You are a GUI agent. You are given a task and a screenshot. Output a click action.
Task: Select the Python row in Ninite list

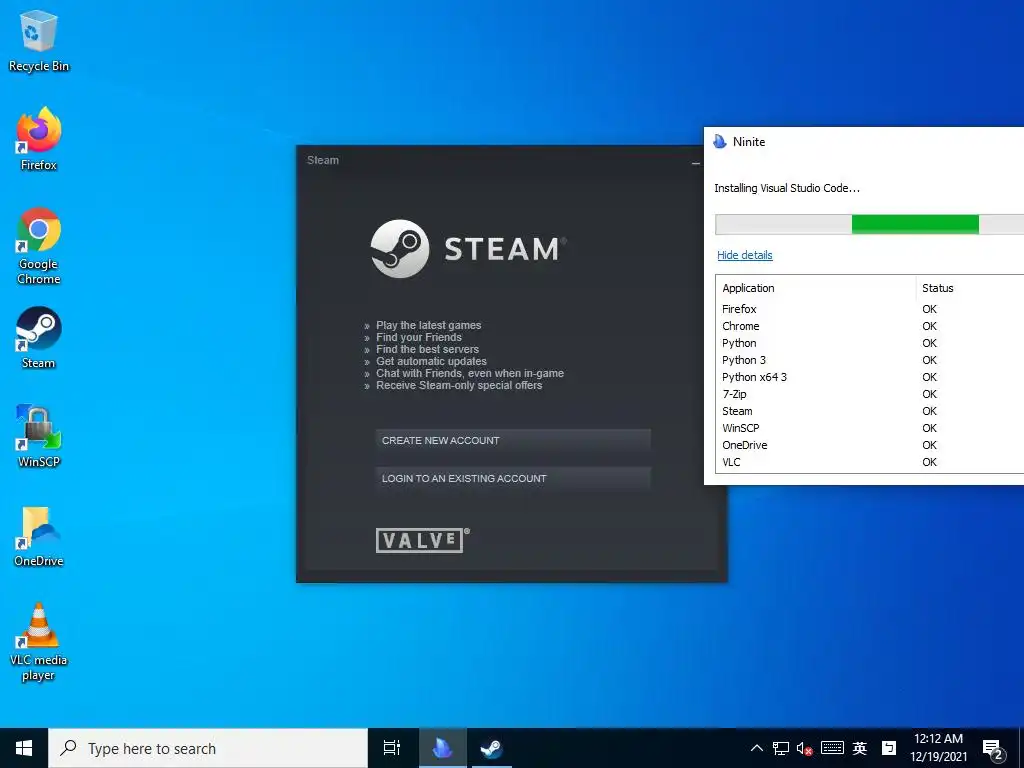click(x=870, y=343)
